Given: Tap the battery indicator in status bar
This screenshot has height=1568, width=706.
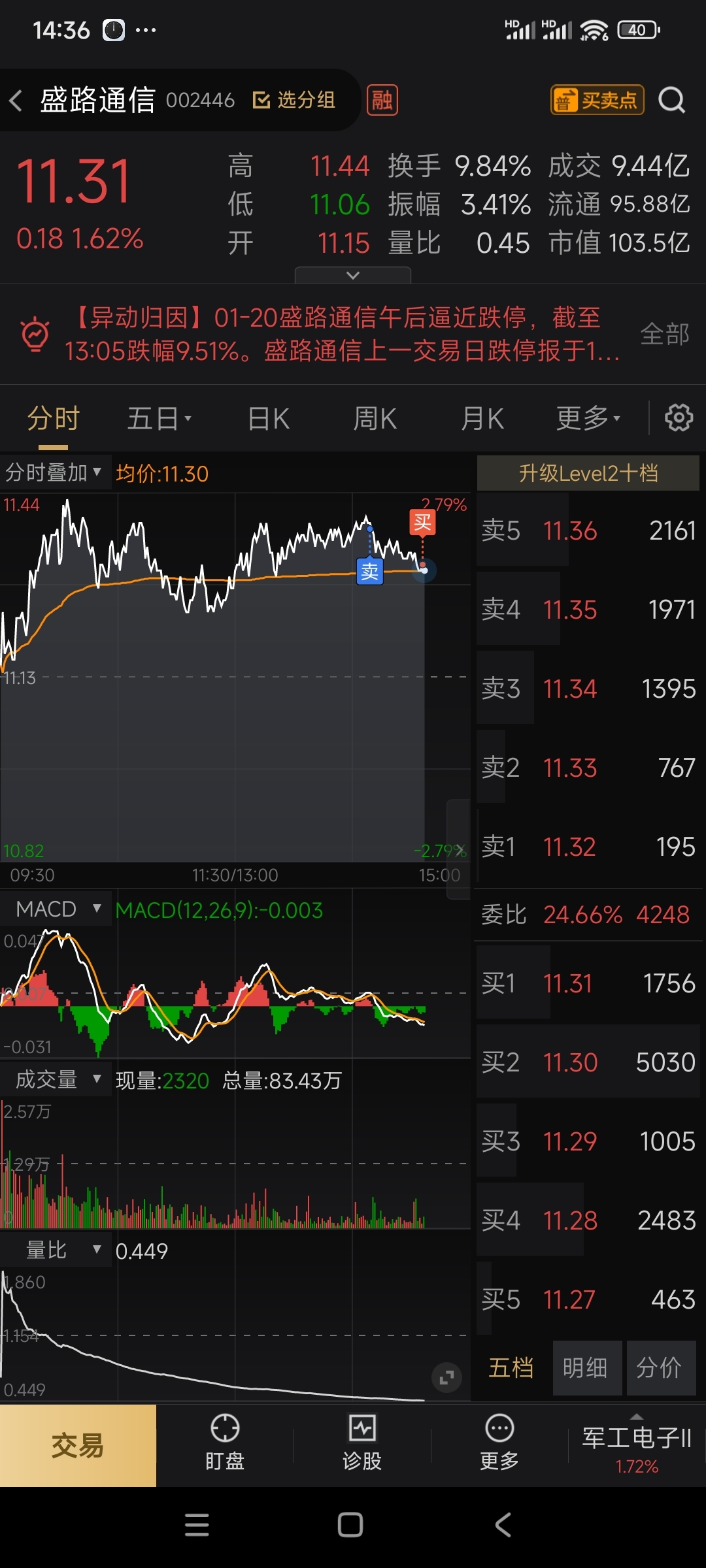Looking at the screenshot, I should point(639,30).
